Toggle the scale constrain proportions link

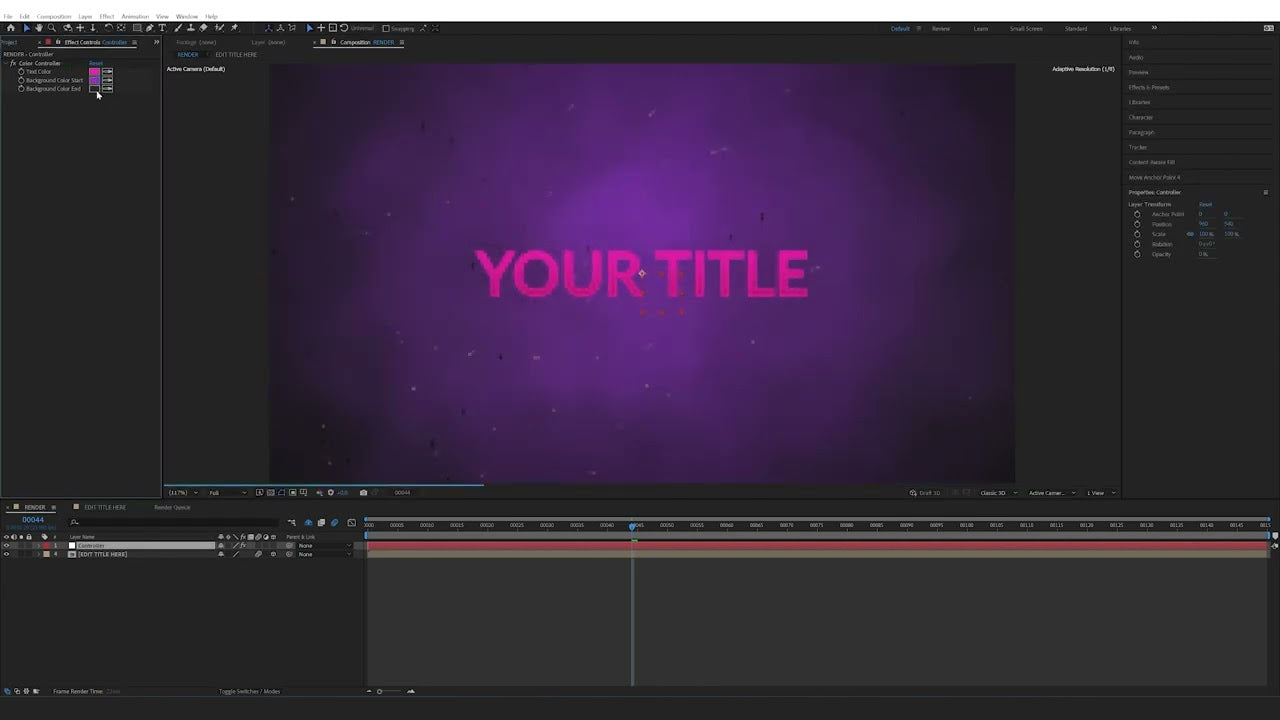[x=1190, y=234]
